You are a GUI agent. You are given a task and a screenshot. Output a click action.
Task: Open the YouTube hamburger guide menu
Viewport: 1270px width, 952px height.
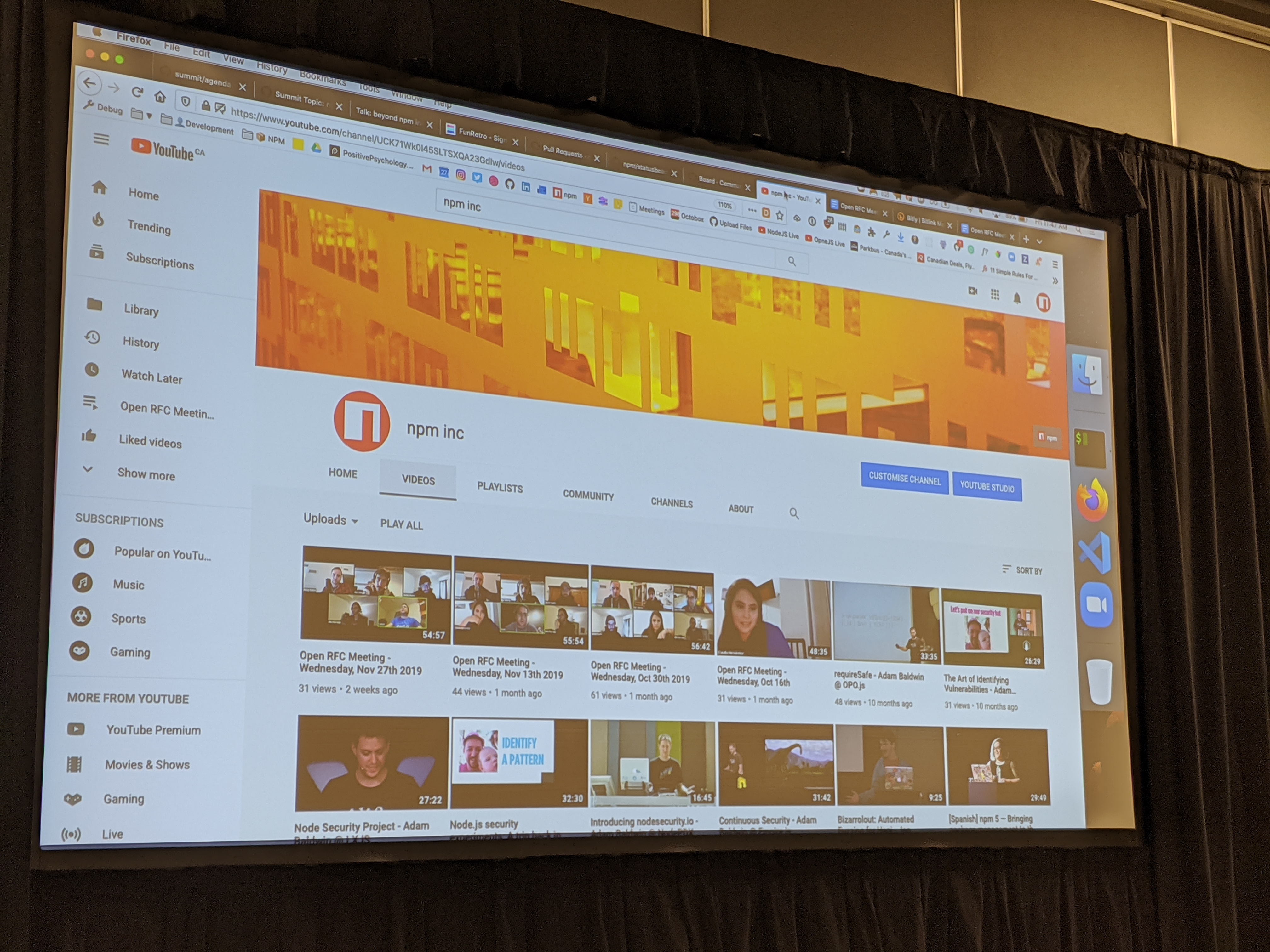point(101,139)
